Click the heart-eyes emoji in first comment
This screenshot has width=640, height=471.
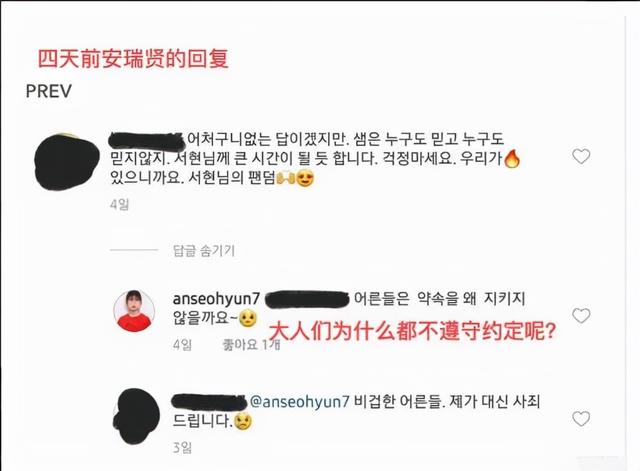[x=305, y=178]
